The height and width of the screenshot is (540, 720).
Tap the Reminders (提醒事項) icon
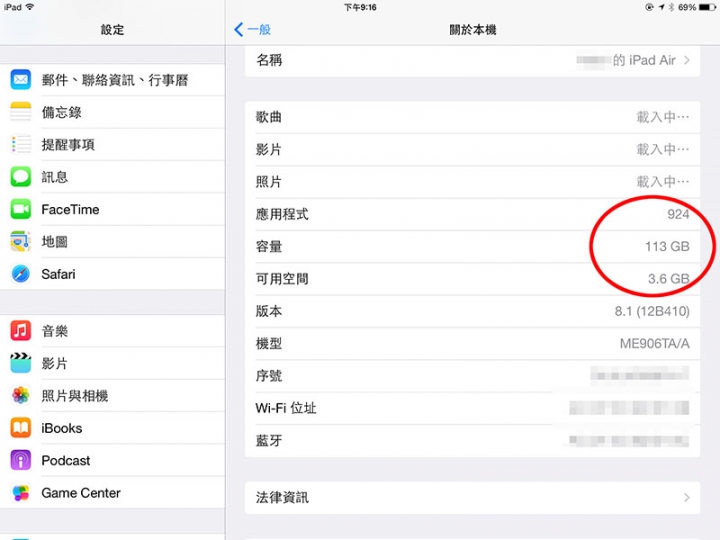(21, 145)
